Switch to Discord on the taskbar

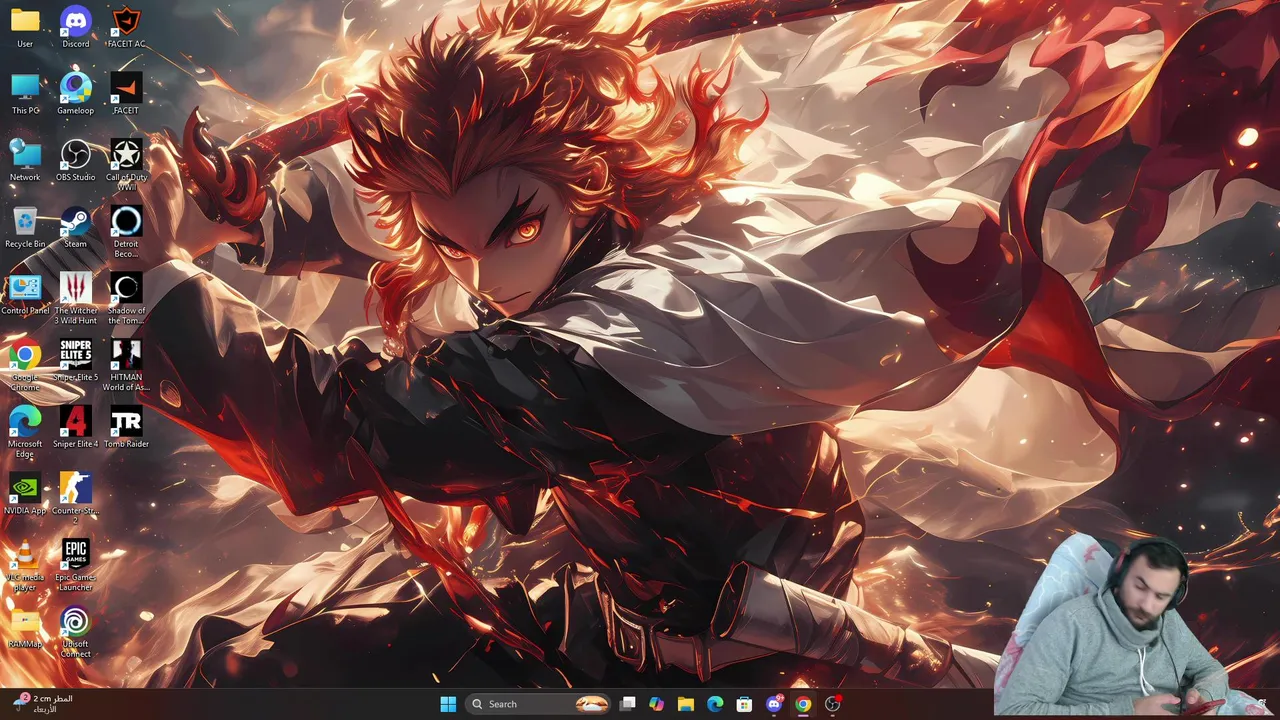(x=774, y=704)
